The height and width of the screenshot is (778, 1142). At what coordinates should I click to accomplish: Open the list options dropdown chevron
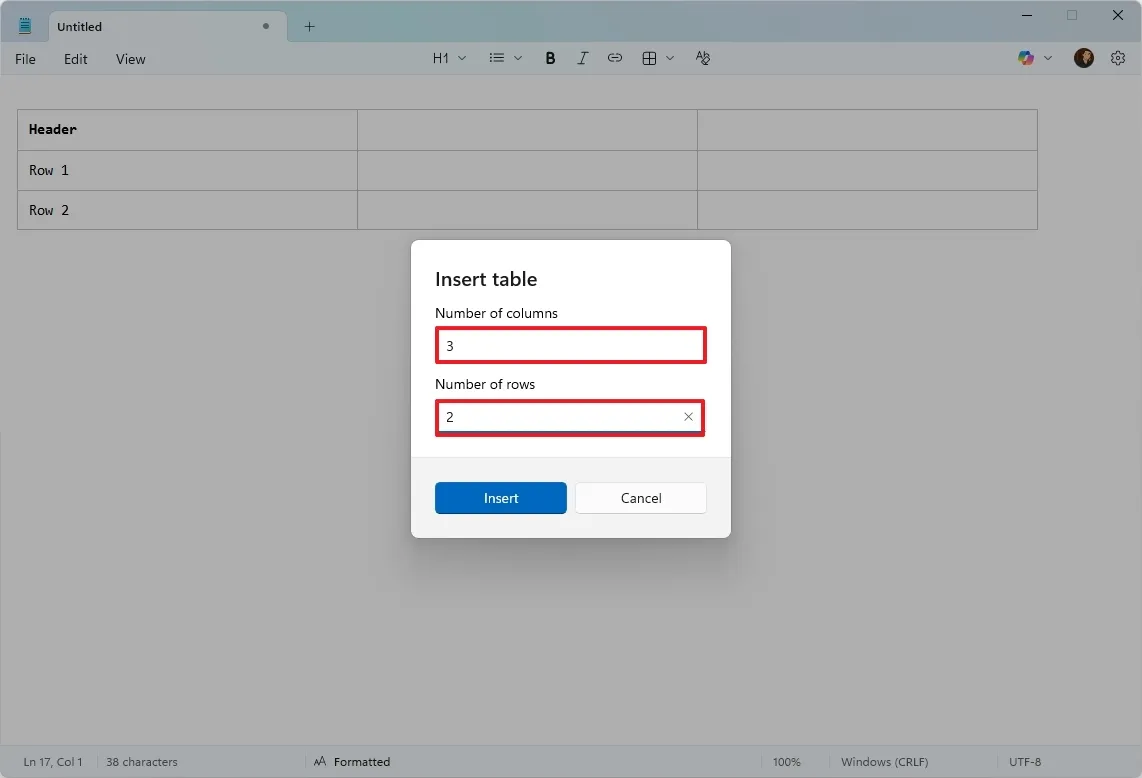click(x=518, y=58)
